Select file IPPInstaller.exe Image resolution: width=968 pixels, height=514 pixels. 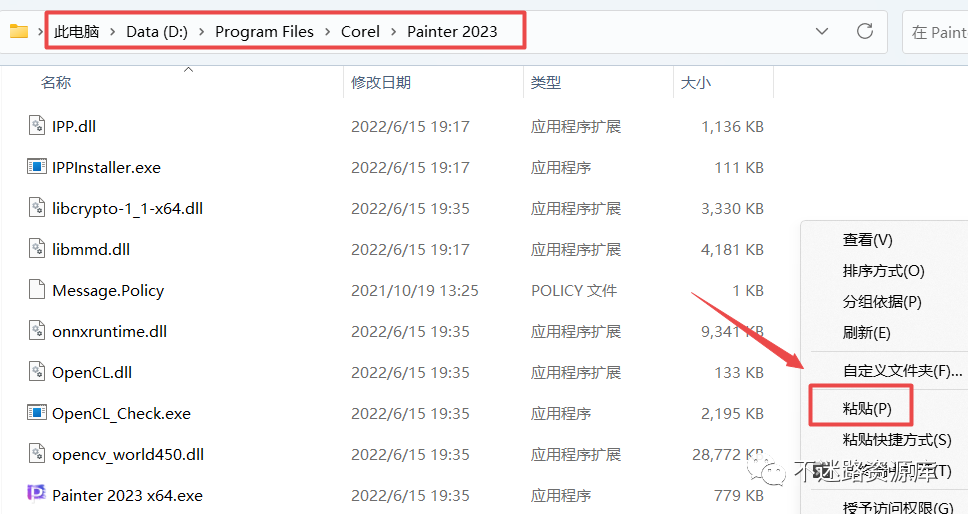[106, 167]
